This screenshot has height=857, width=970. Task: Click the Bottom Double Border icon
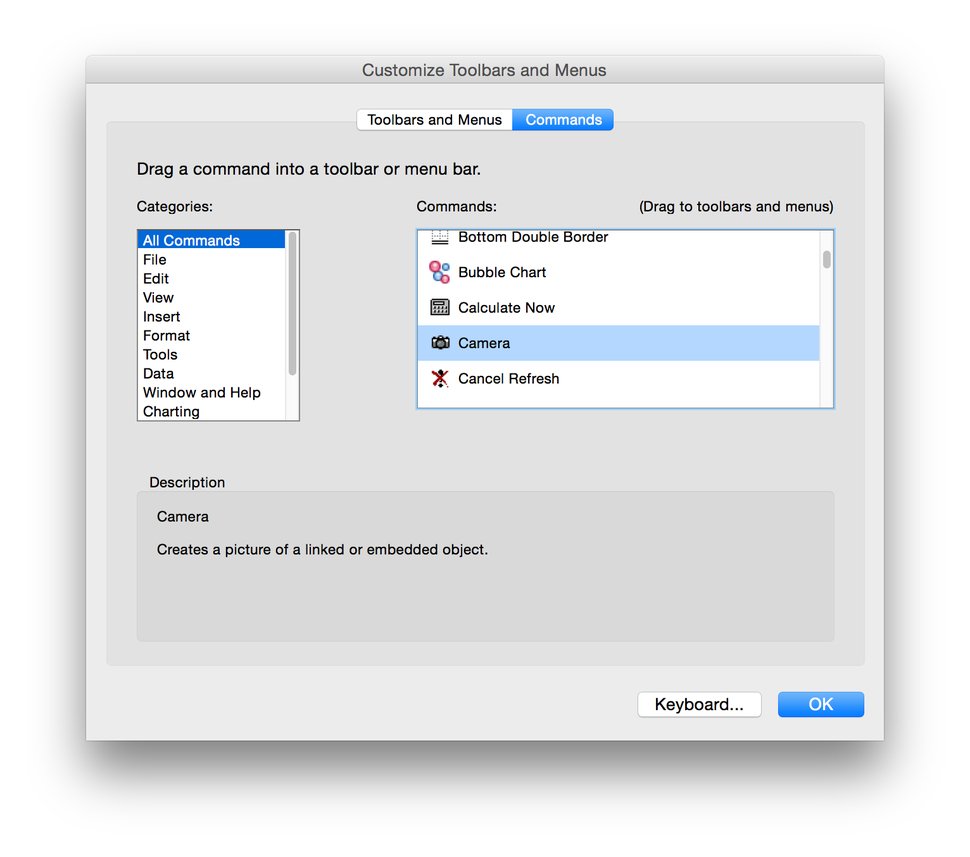pos(438,237)
